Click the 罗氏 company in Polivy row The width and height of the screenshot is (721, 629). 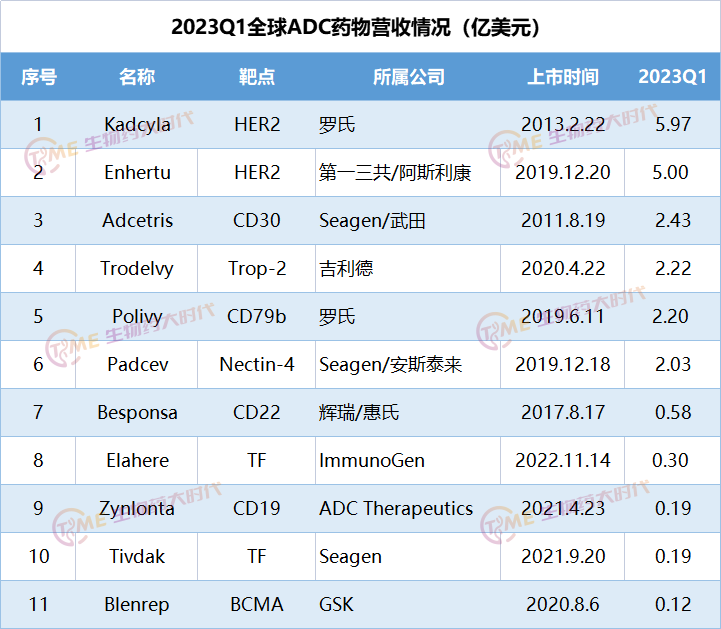pyautogui.click(x=337, y=316)
